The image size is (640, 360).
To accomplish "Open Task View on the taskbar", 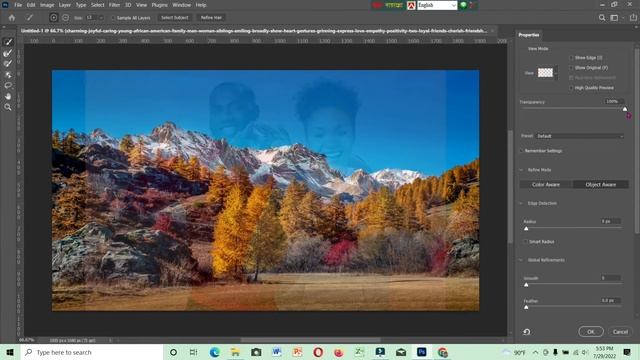I will pos(193,352).
